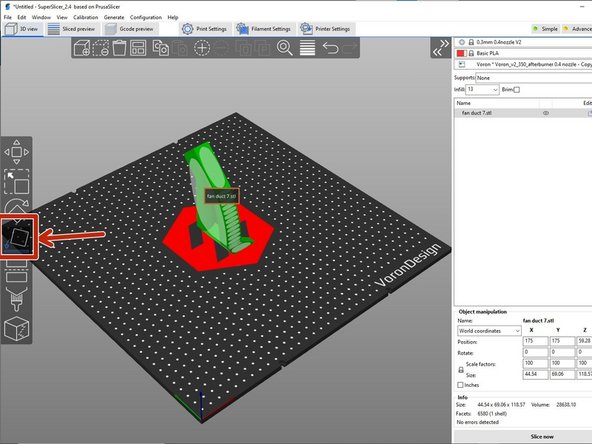Switch to Advanced mode
The image size is (592, 444).
click(x=577, y=29)
